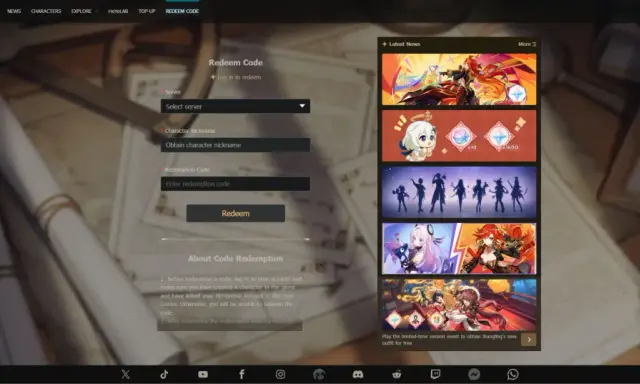The width and height of the screenshot is (640, 384).
Task: Open the Reddit social link
Action: point(397,374)
